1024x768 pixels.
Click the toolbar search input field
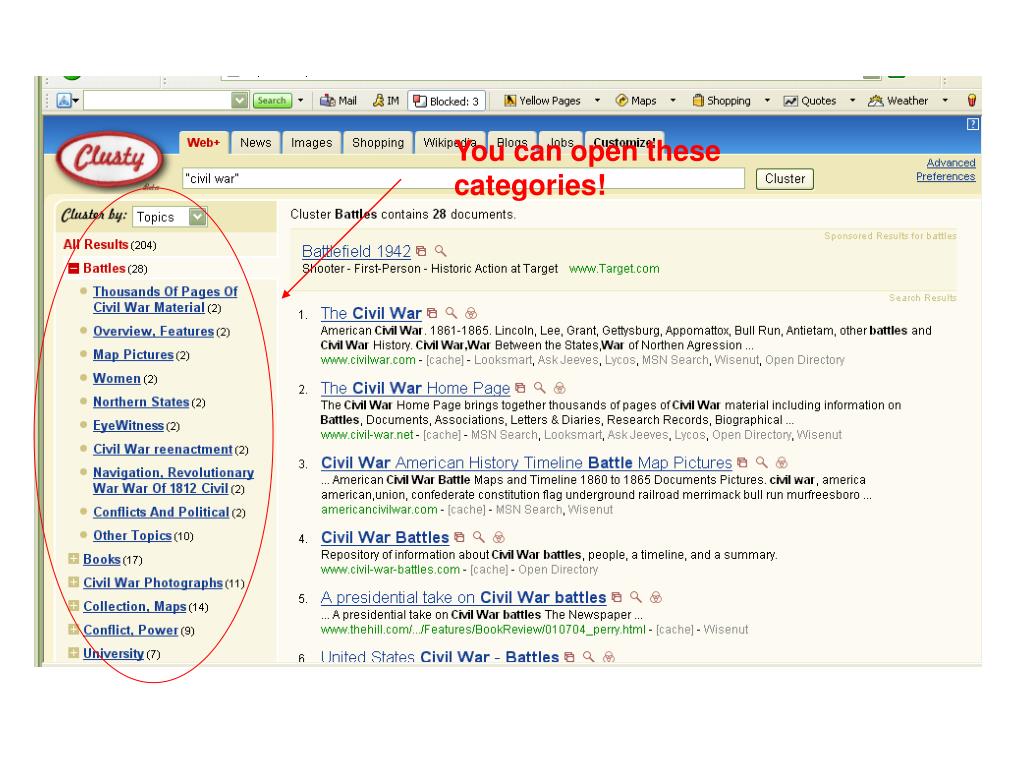(157, 101)
